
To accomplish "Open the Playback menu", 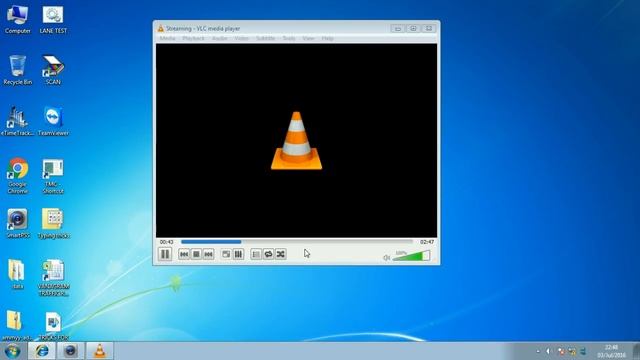I will (x=193, y=38).
